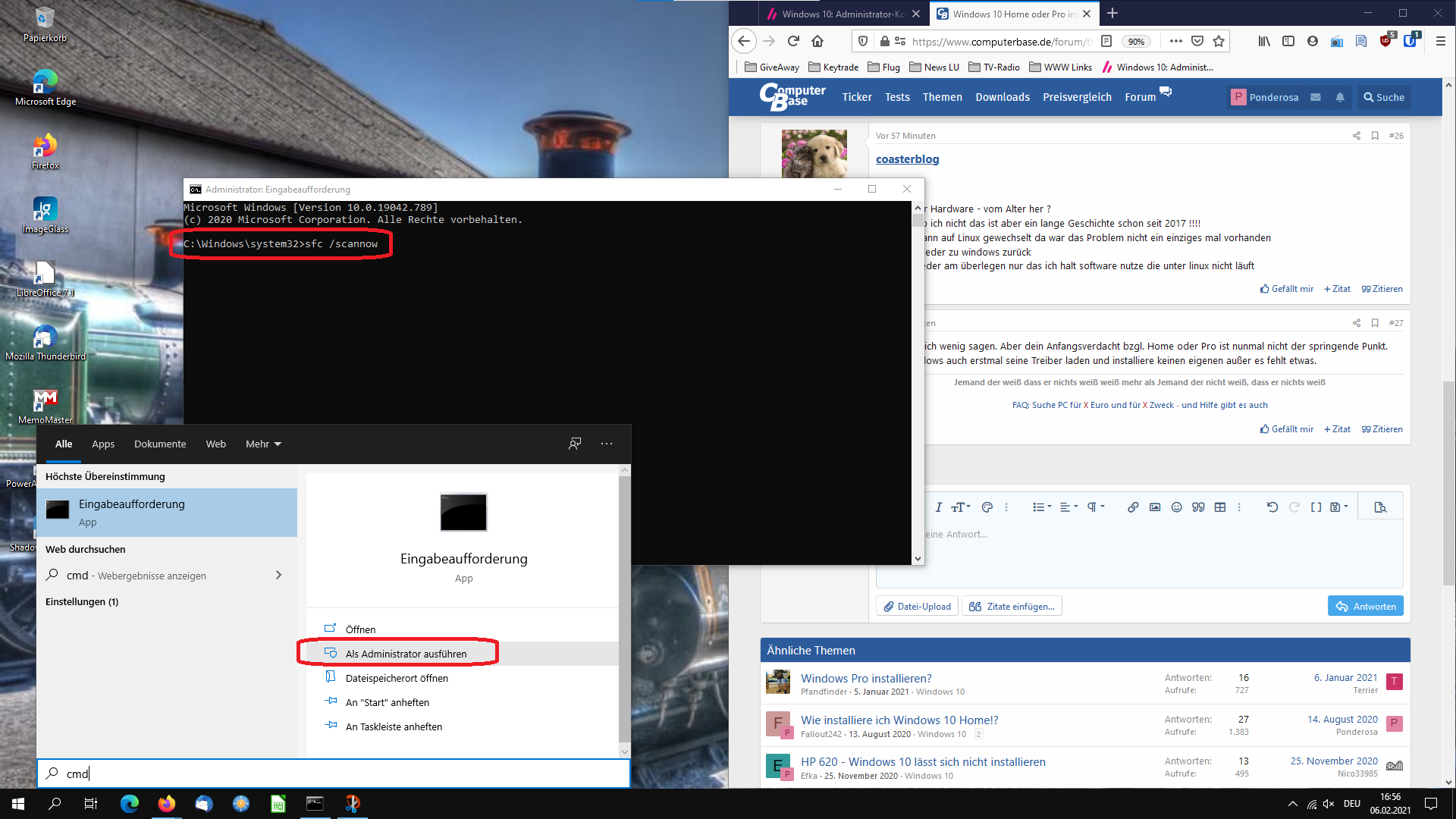Expand the list type dropdown
Screen dimensions: 1456x819
click(1042, 507)
